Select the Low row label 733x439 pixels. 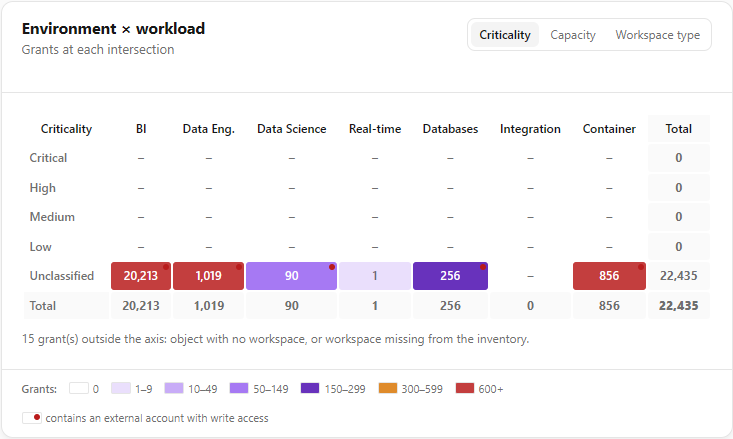pos(40,247)
